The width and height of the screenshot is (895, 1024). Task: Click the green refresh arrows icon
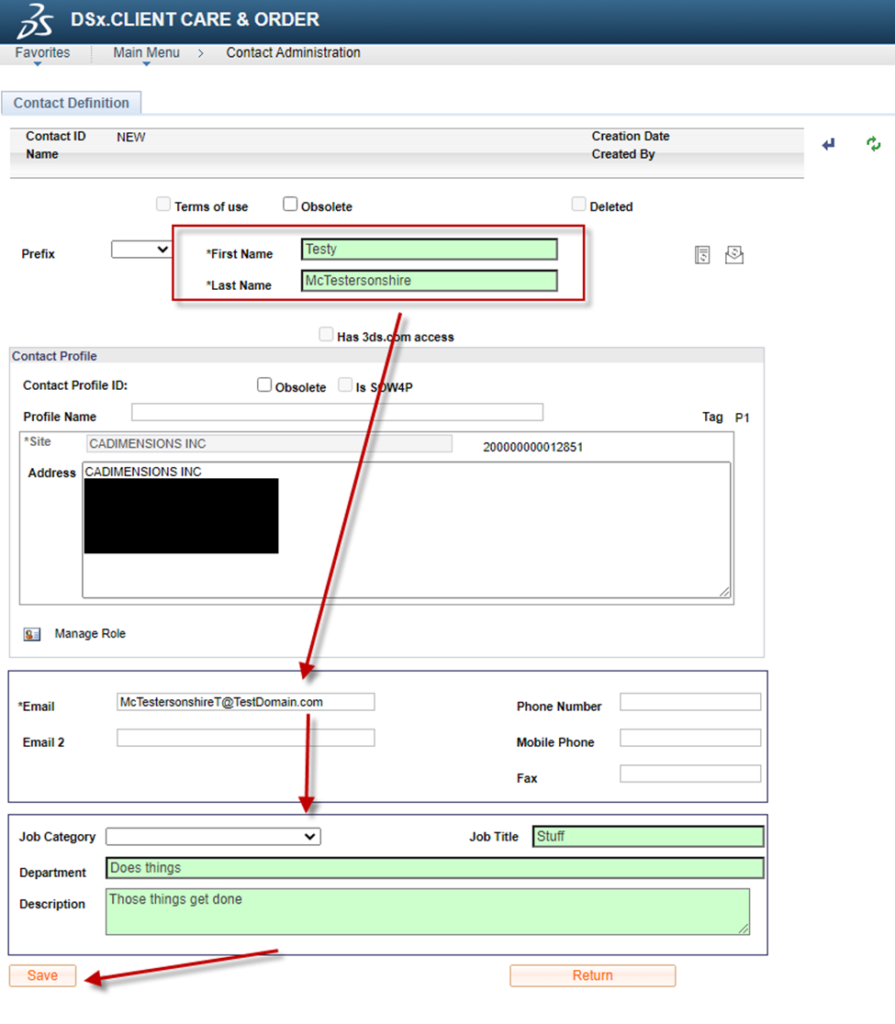tap(873, 144)
